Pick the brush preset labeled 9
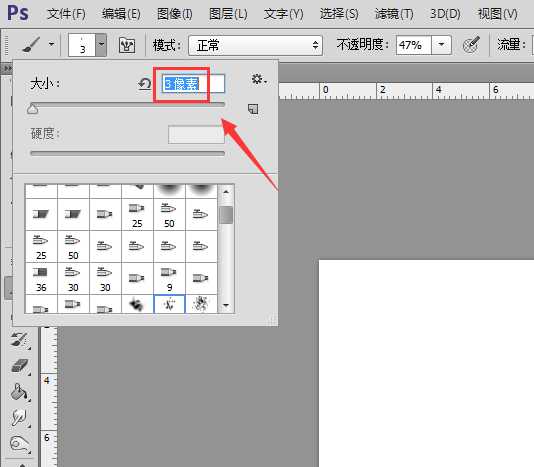Screen dimensions: 534x467 [169, 279]
